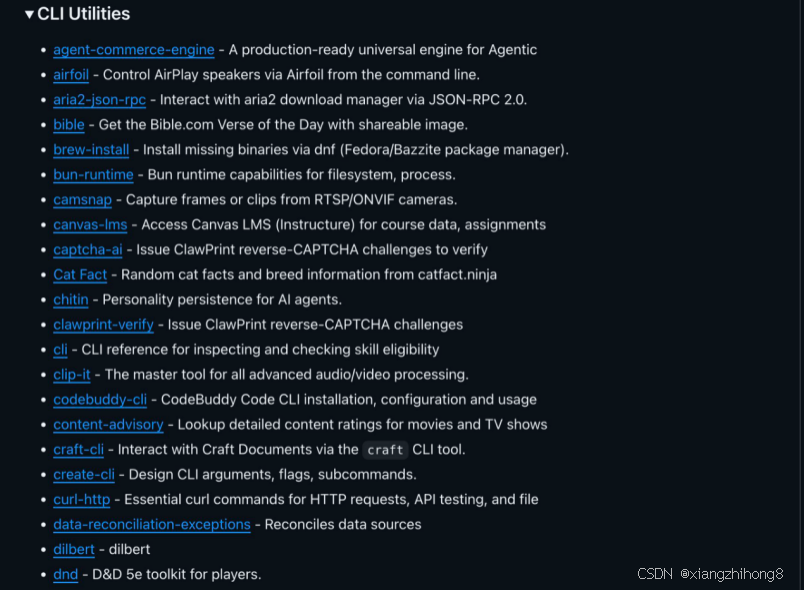
Task: Select the brew-install link
Action: (x=90, y=150)
